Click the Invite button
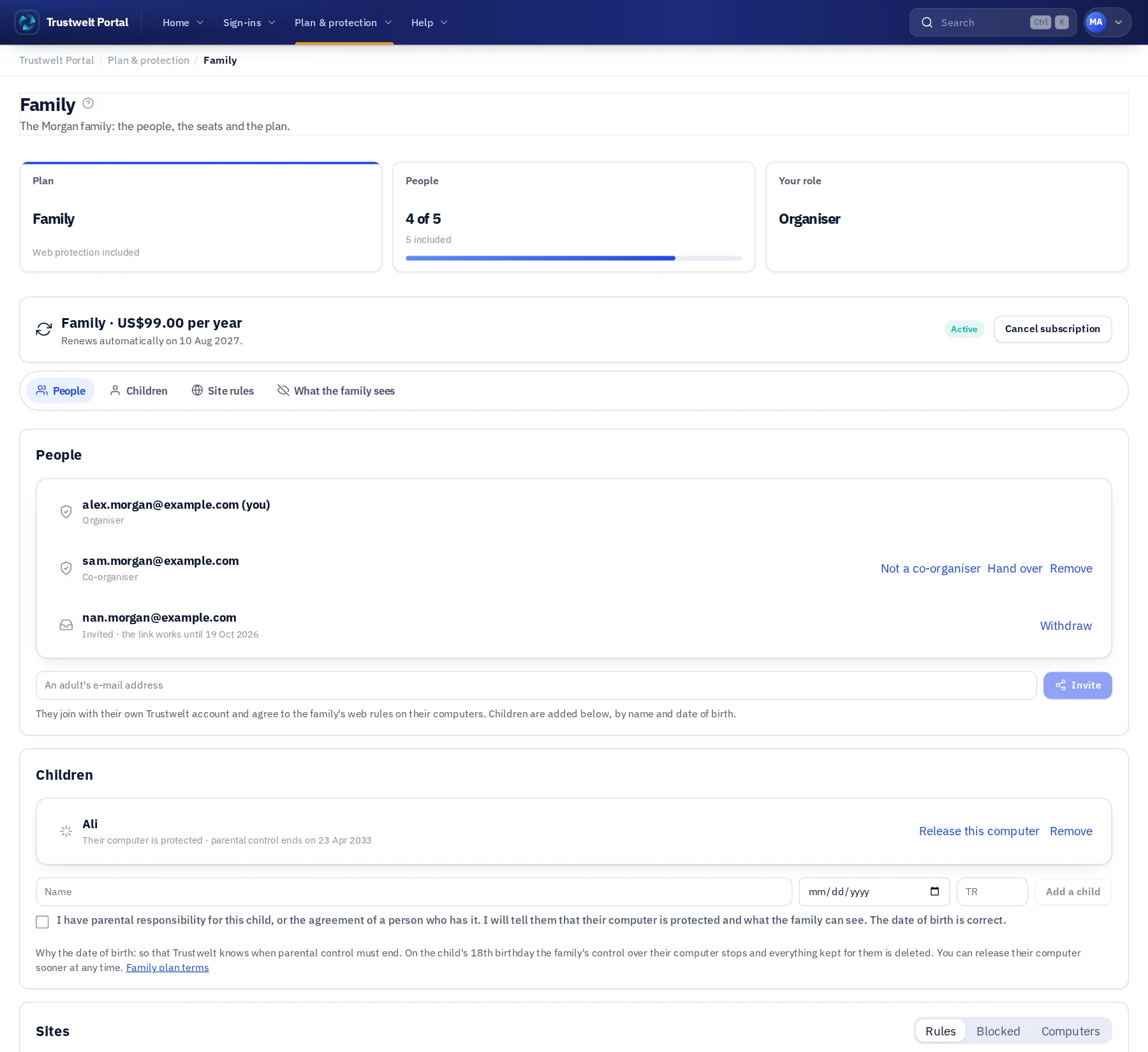Screen dimensions: 1148x1052 point(1077,685)
